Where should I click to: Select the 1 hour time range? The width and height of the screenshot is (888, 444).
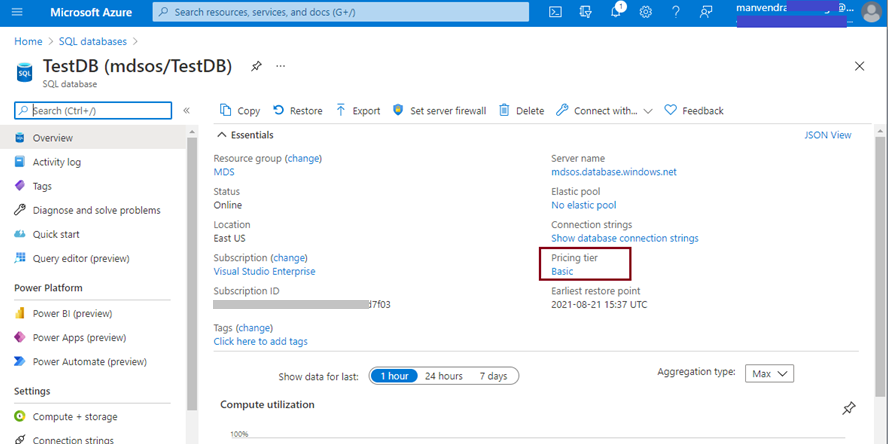390,376
